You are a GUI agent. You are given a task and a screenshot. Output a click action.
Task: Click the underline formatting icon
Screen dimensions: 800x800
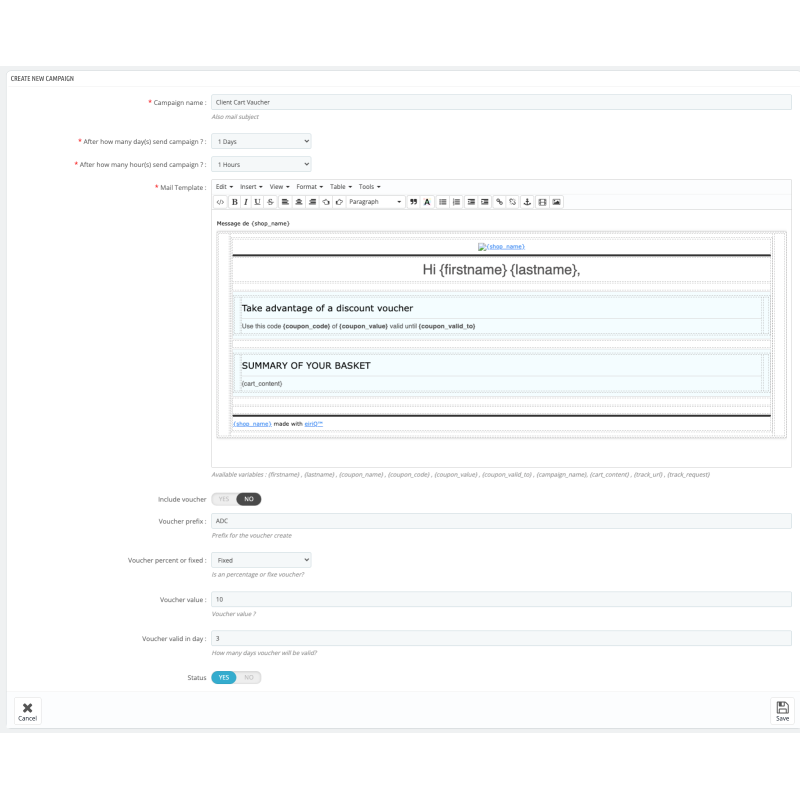[257, 202]
